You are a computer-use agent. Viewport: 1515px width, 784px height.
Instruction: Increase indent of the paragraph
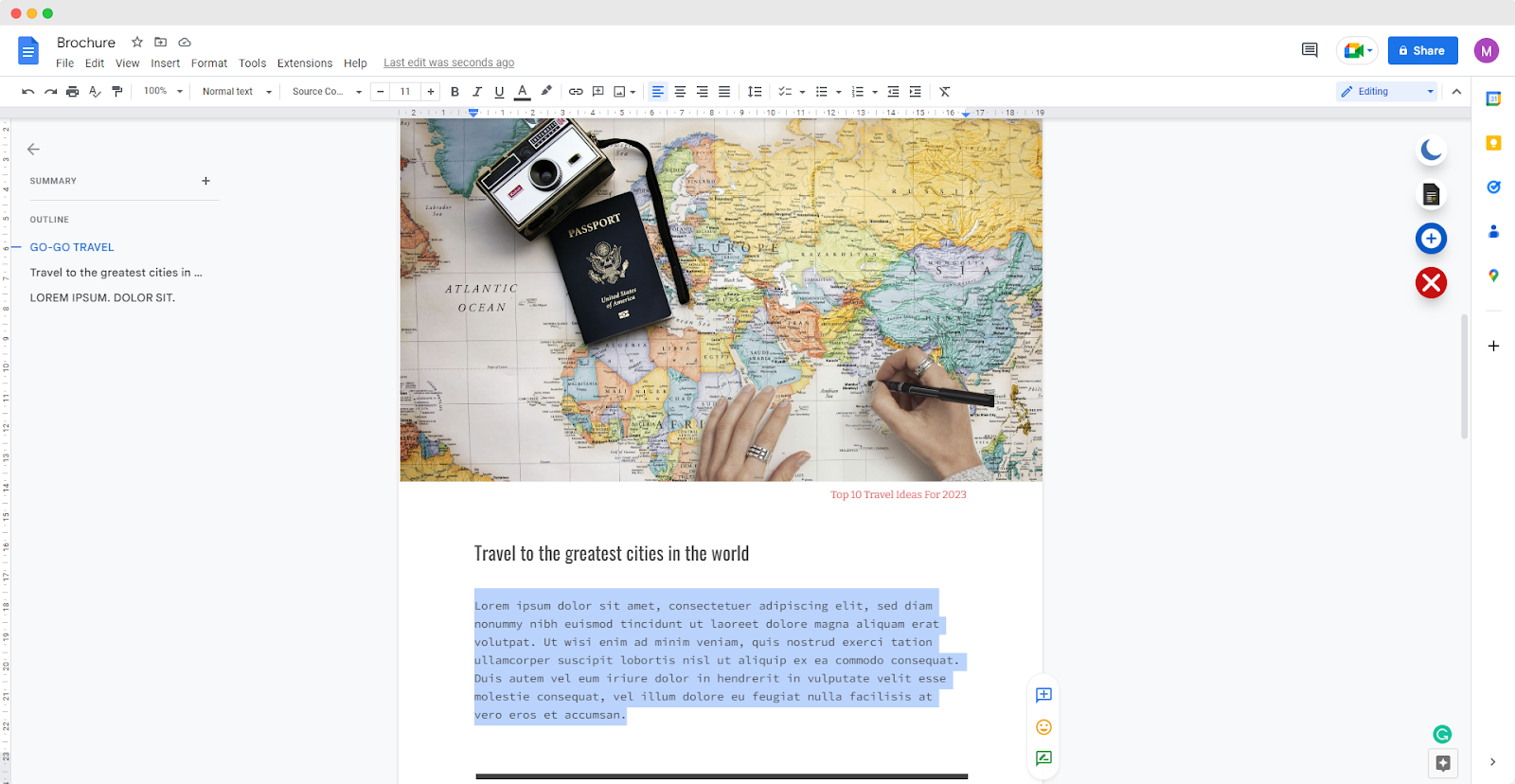(x=915, y=92)
